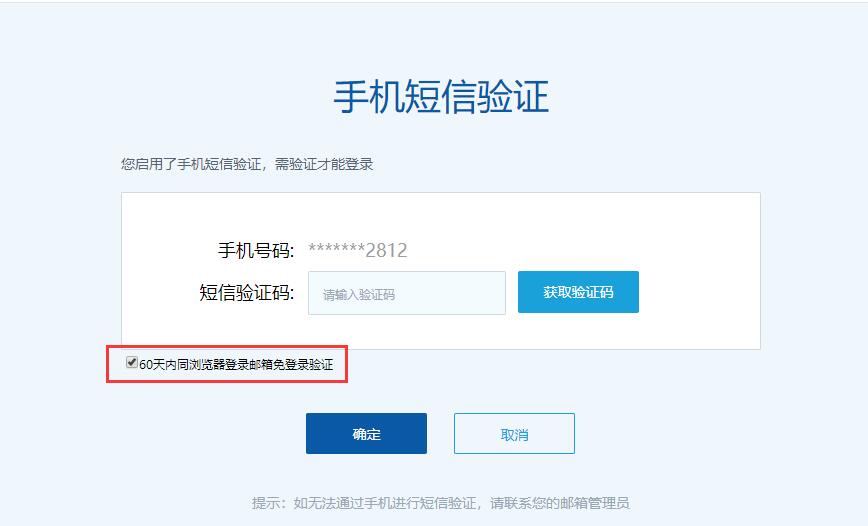The width and height of the screenshot is (868, 526).
Task: Click the 手机短信验证 page heading
Action: point(441,96)
